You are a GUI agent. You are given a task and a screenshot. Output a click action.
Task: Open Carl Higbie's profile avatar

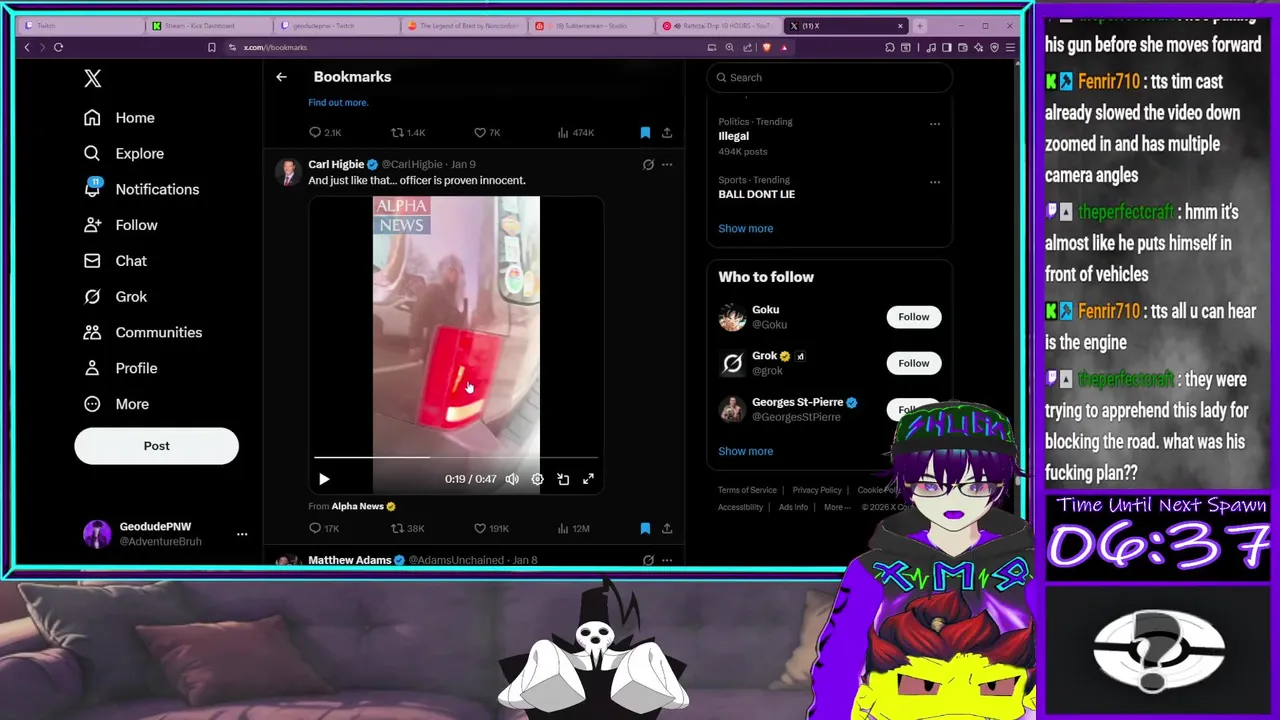[x=288, y=172]
